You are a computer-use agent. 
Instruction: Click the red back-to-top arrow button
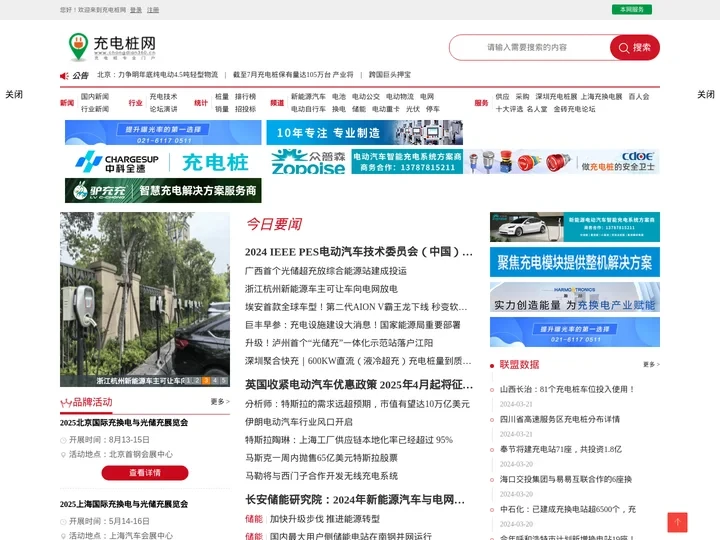click(677, 522)
